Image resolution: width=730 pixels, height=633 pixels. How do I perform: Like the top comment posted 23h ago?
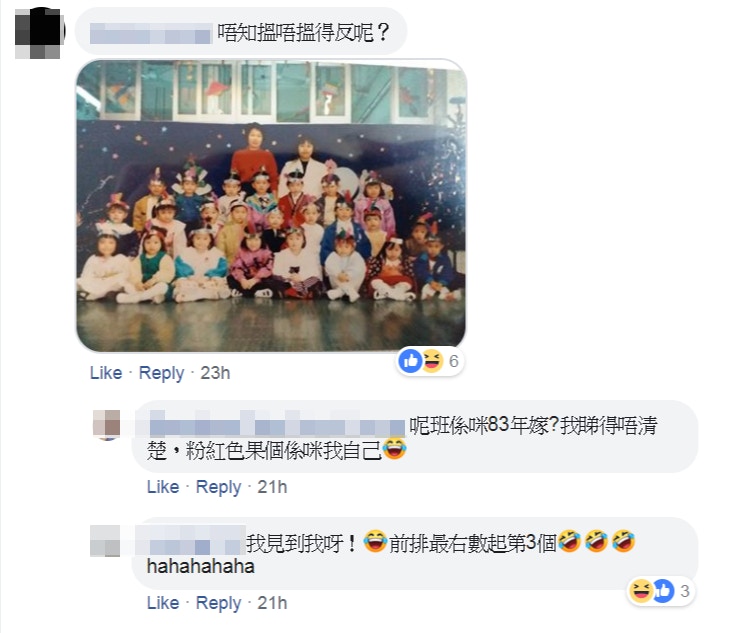pos(106,373)
